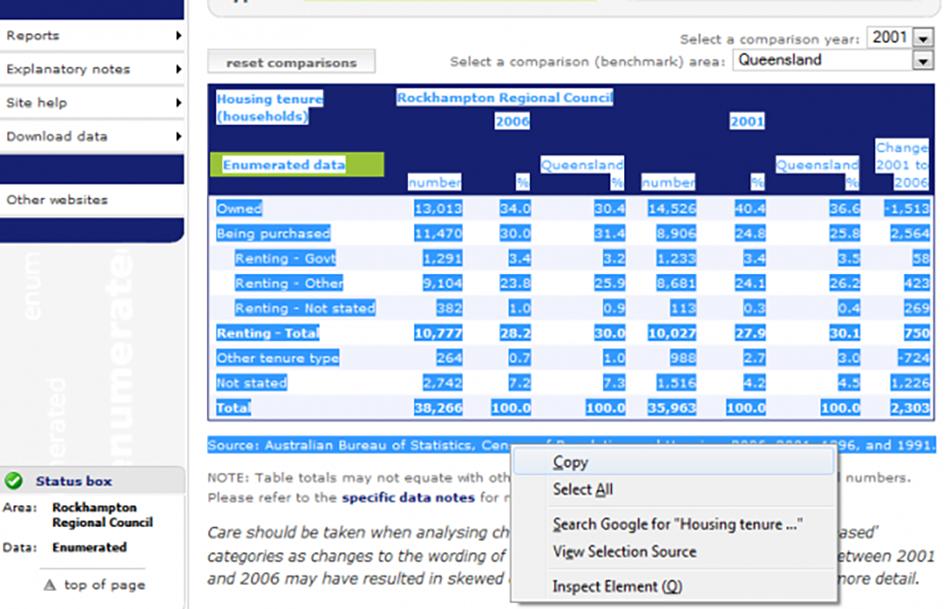The height and width of the screenshot is (609, 950).
Task: Click Owned 2006 number 13,013
Action: point(438,208)
